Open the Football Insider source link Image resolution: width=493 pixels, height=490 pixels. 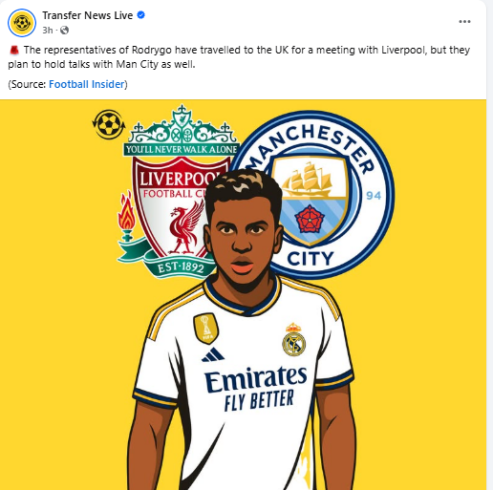tap(87, 84)
